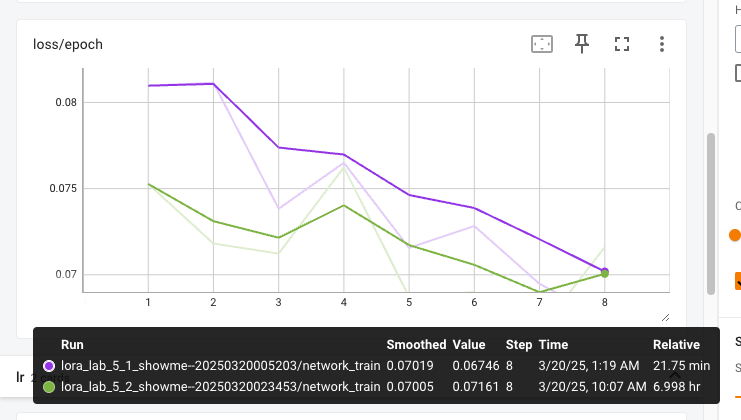The height and width of the screenshot is (420, 741).
Task: Click the lr card title below the chart
Action: tap(20, 377)
